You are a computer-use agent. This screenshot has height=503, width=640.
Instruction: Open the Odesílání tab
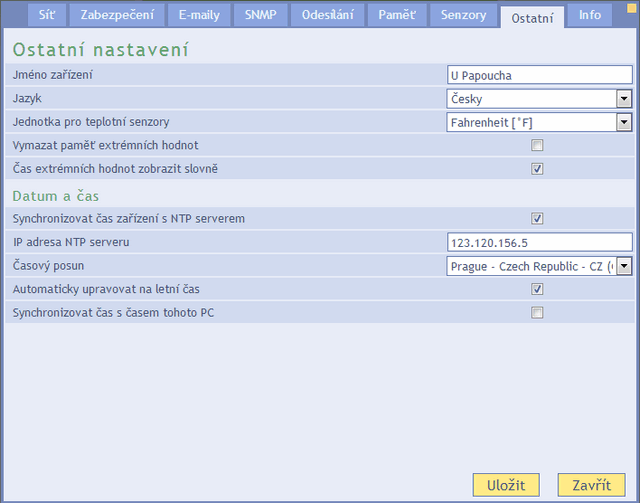point(326,15)
